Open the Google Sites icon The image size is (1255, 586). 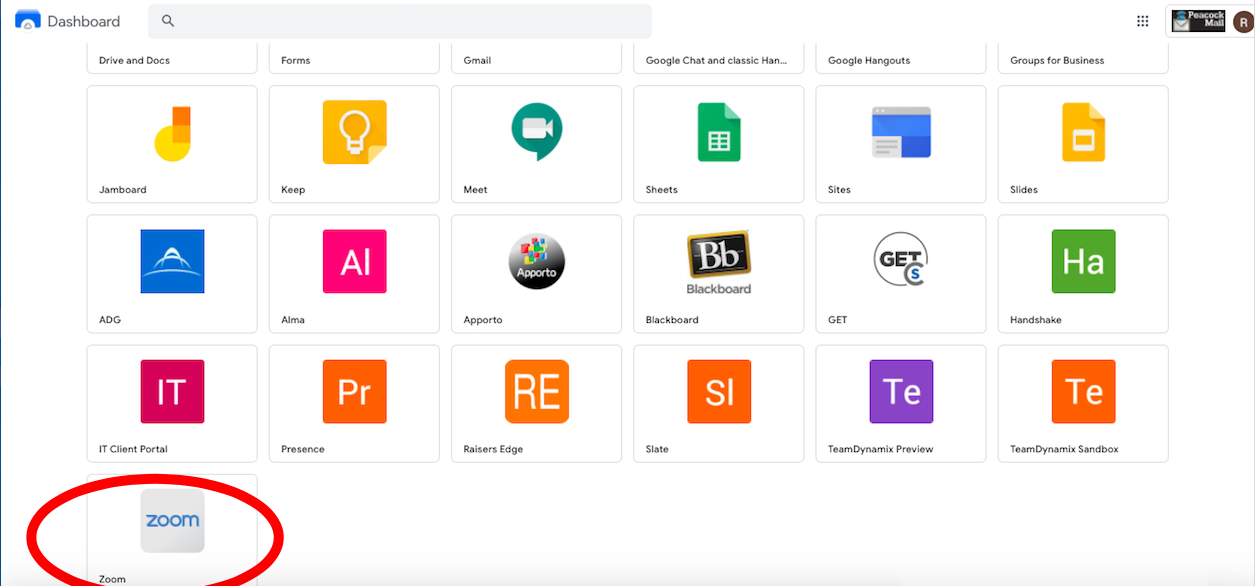point(901,132)
